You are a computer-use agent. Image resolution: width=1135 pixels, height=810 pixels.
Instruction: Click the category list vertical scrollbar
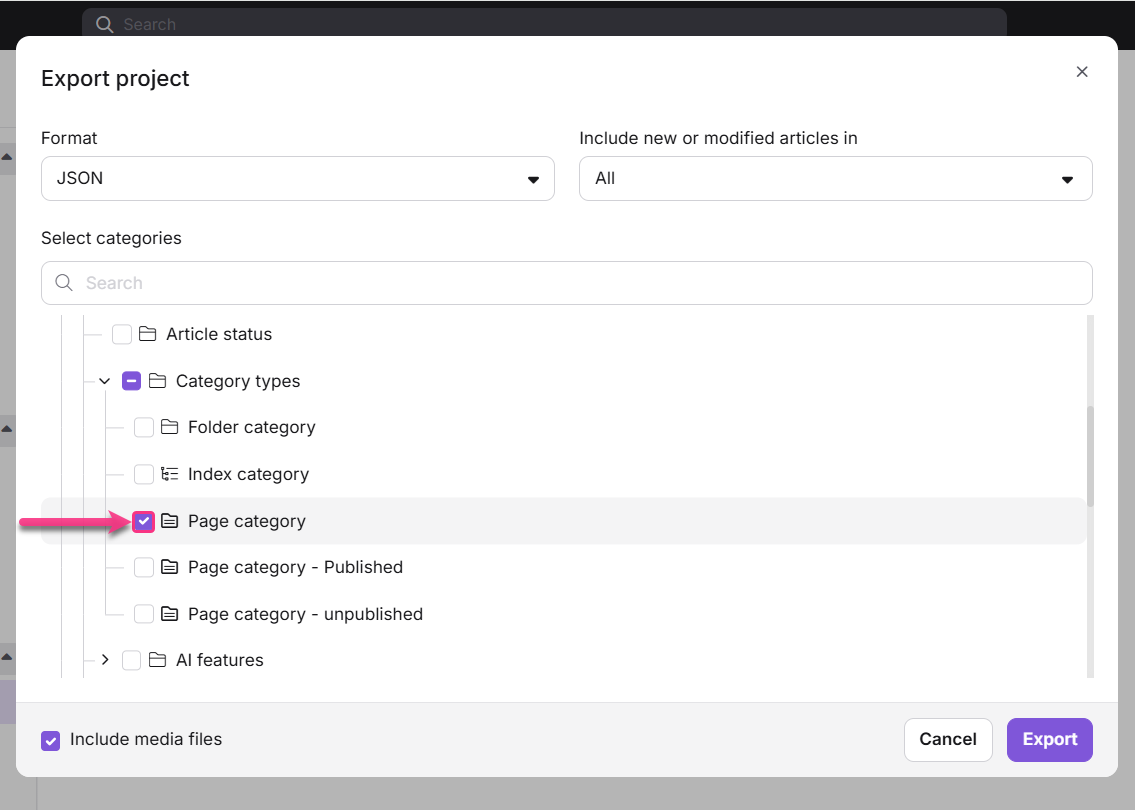coord(1090,456)
